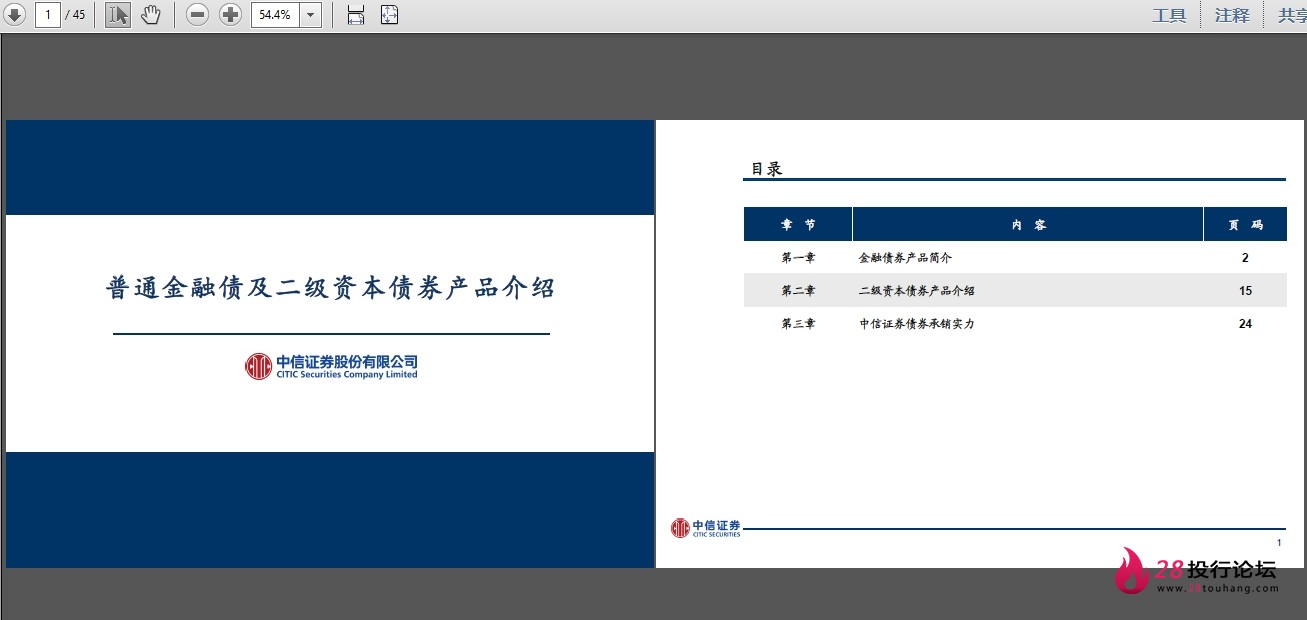This screenshot has height=620, width=1307.
Task: Select the title 普通金融债及二级资本债券产品介绍
Action: (x=330, y=288)
